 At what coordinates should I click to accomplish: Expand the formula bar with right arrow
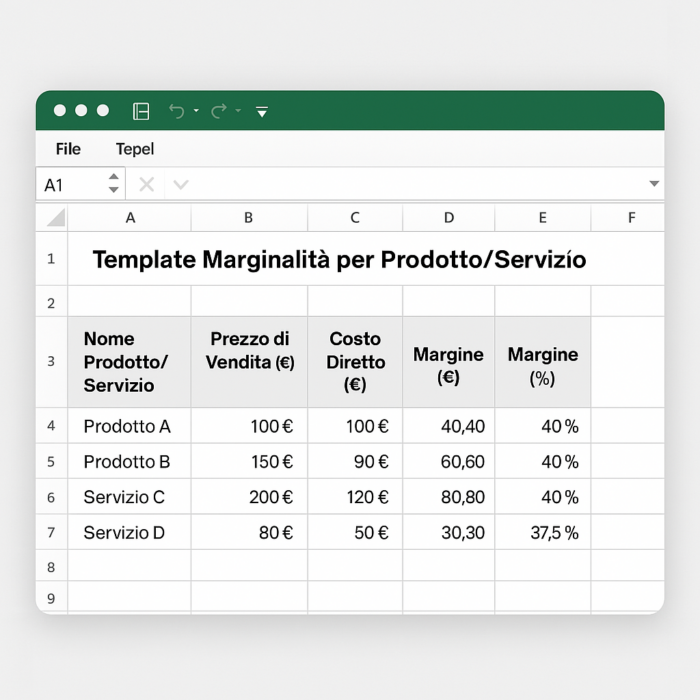[x=654, y=183]
